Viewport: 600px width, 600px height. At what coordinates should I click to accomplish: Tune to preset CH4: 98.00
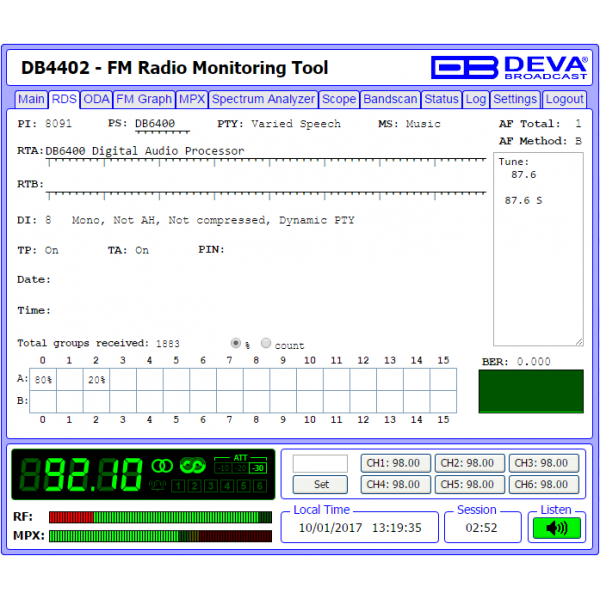coord(396,484)
